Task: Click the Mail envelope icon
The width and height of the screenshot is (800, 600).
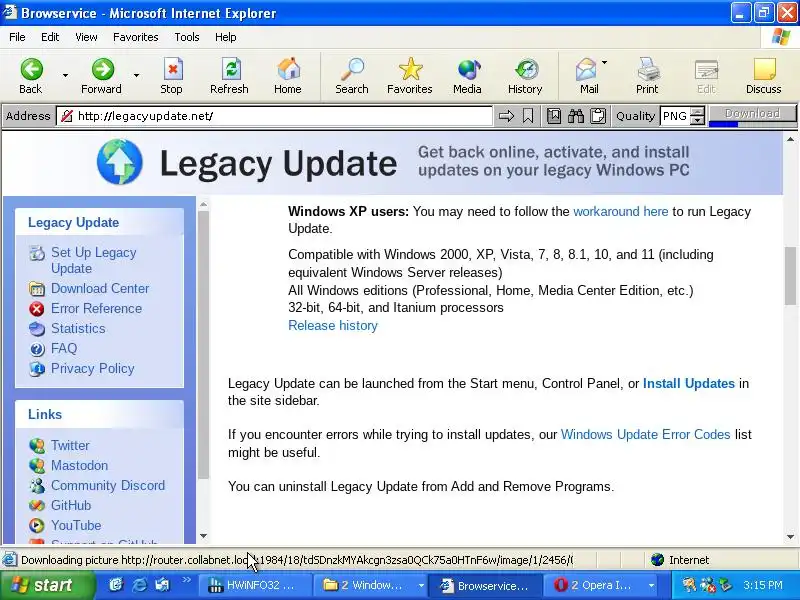Action: coord(586,69)
